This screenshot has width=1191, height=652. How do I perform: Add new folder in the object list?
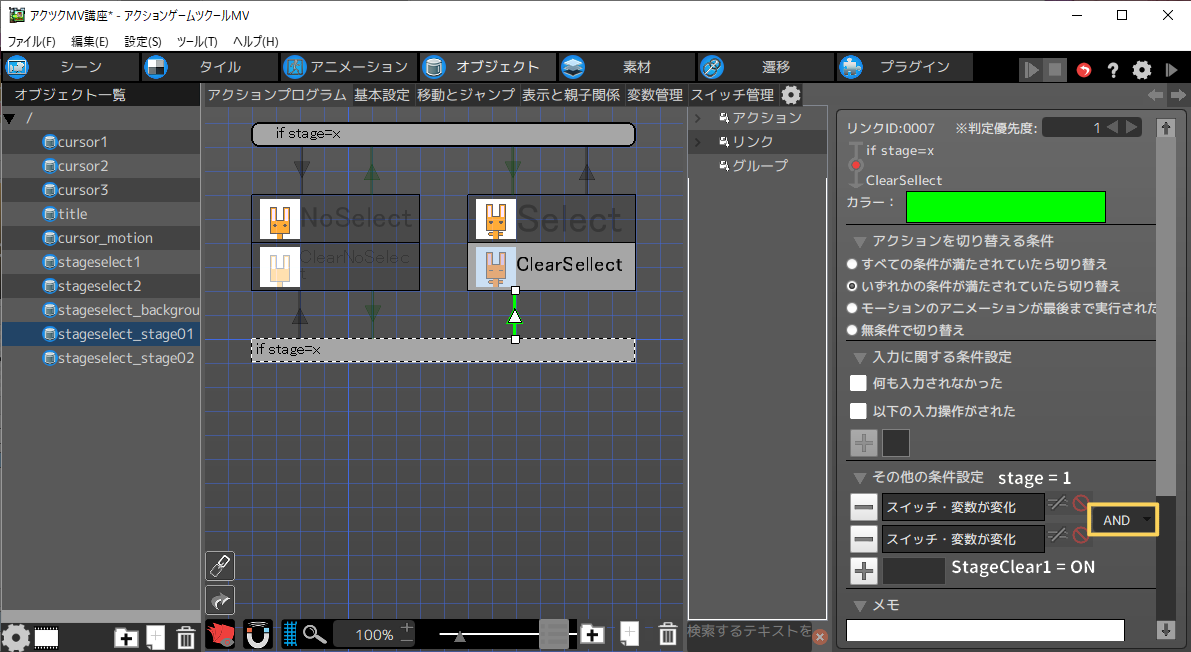[126, 637]
